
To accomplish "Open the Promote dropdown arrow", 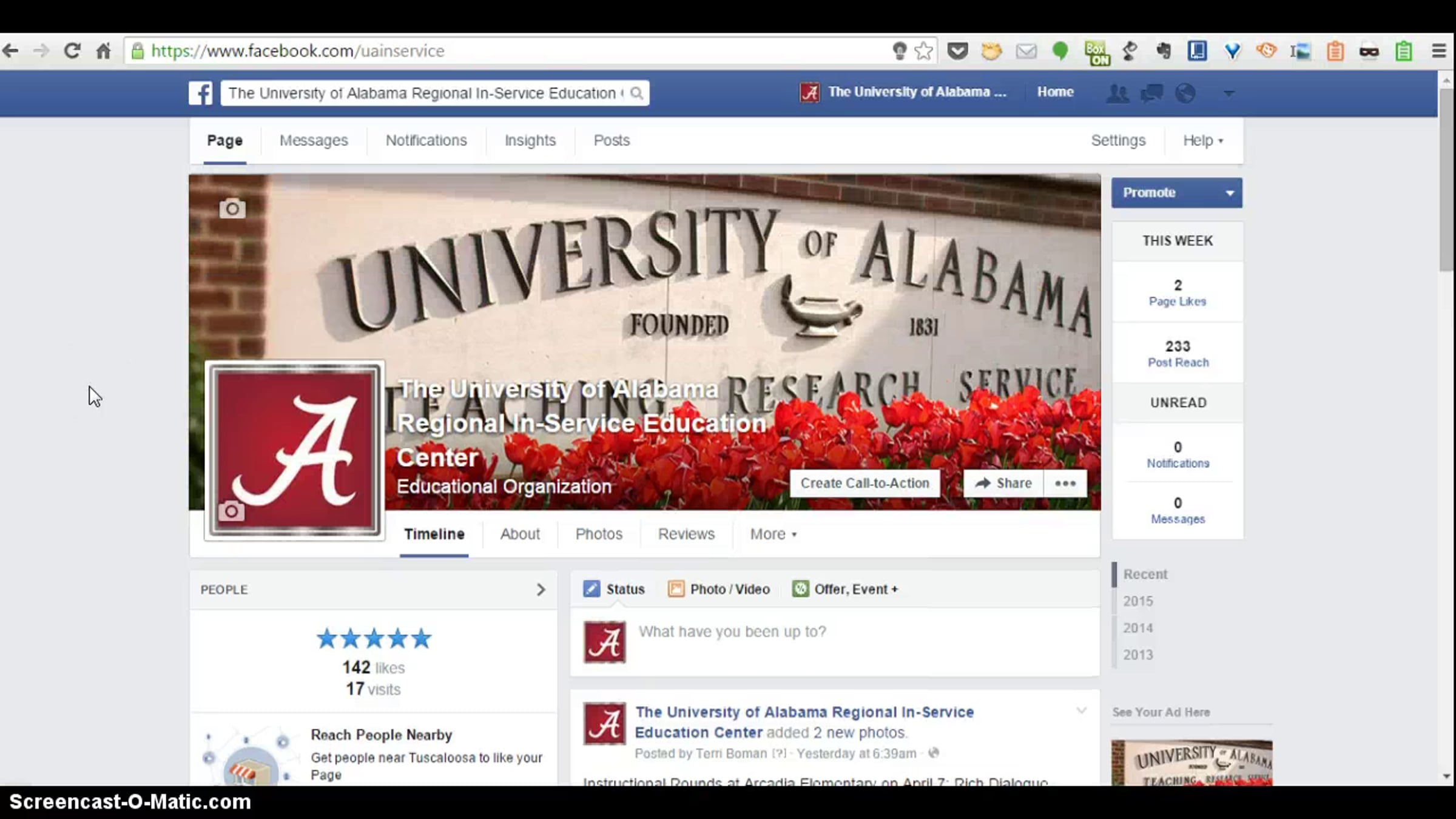I will (1230, 193).
